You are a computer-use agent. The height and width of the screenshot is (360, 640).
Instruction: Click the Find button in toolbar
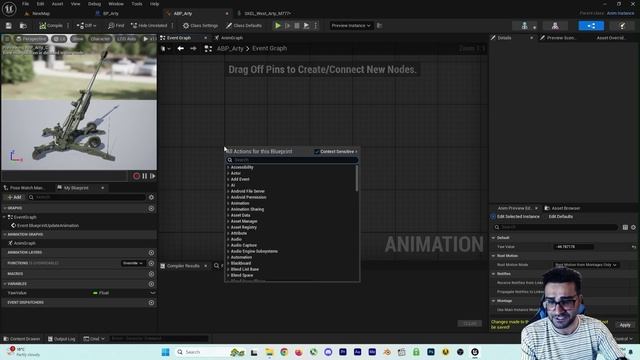116,26
